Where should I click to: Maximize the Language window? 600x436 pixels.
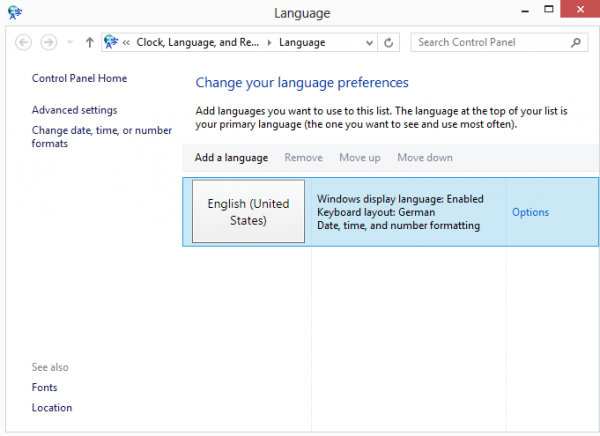549,10
